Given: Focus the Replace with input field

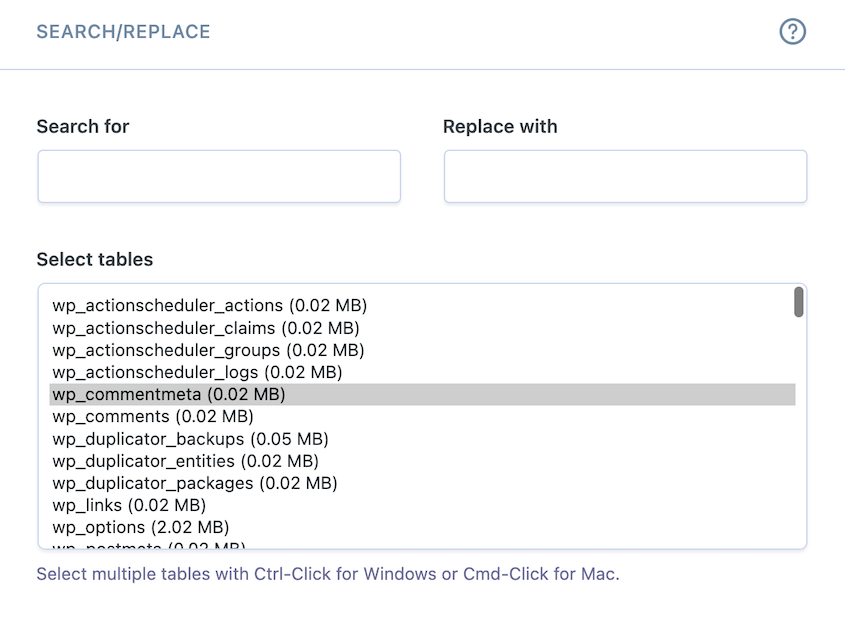Looking at the screenshot, I should click(x=625, y=176).
